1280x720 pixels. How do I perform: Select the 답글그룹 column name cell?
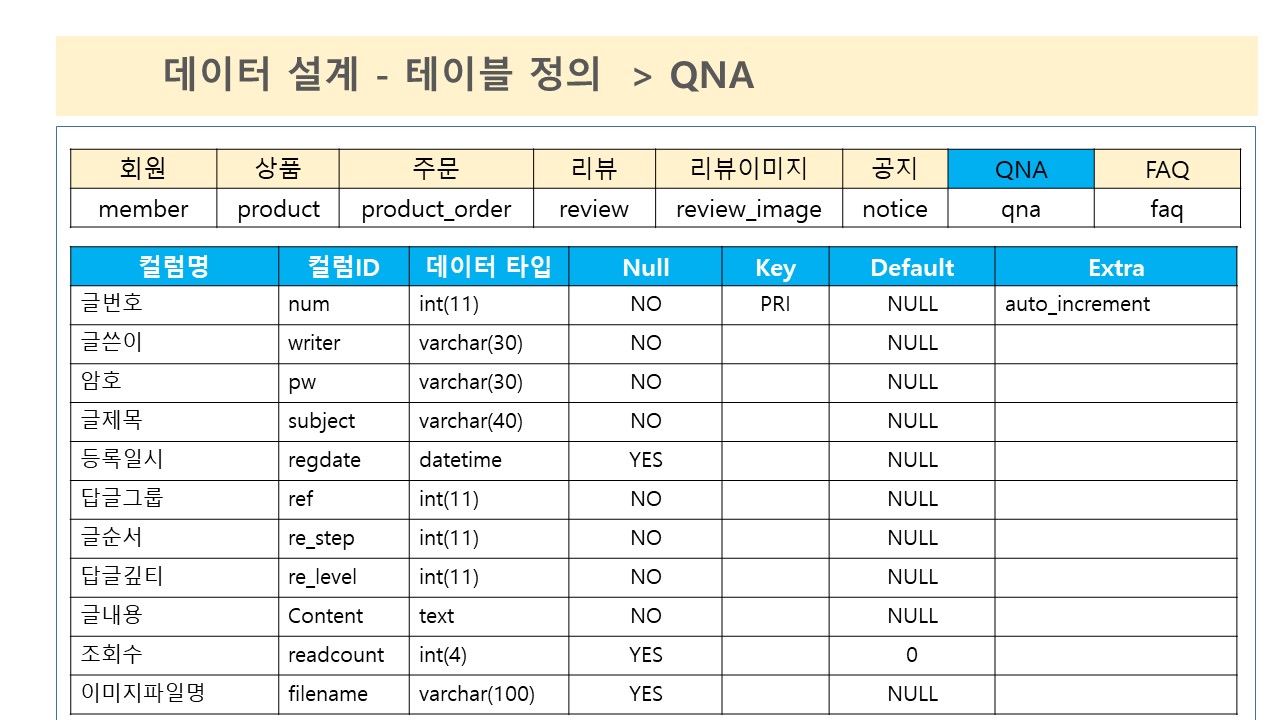[174, 500]
